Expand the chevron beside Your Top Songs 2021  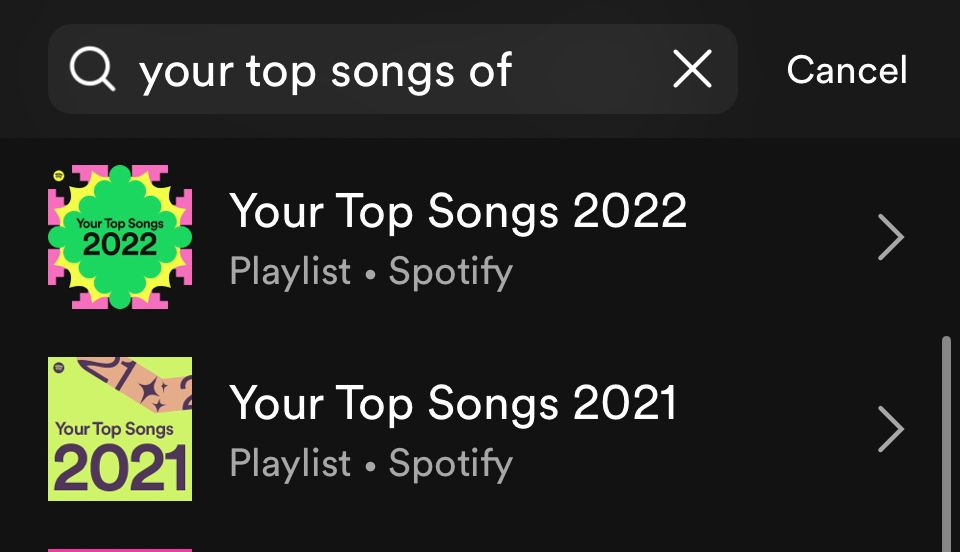(890, 430)
